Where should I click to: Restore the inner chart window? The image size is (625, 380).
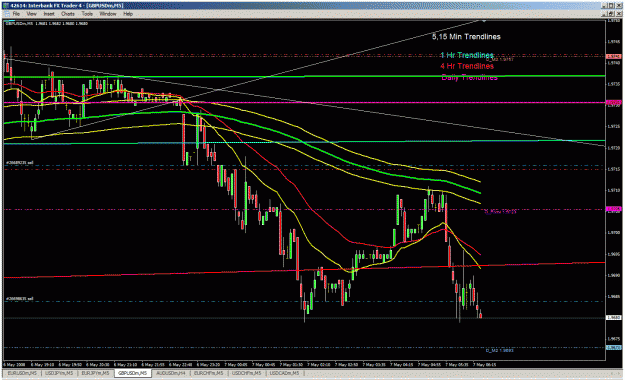(611, 14)
